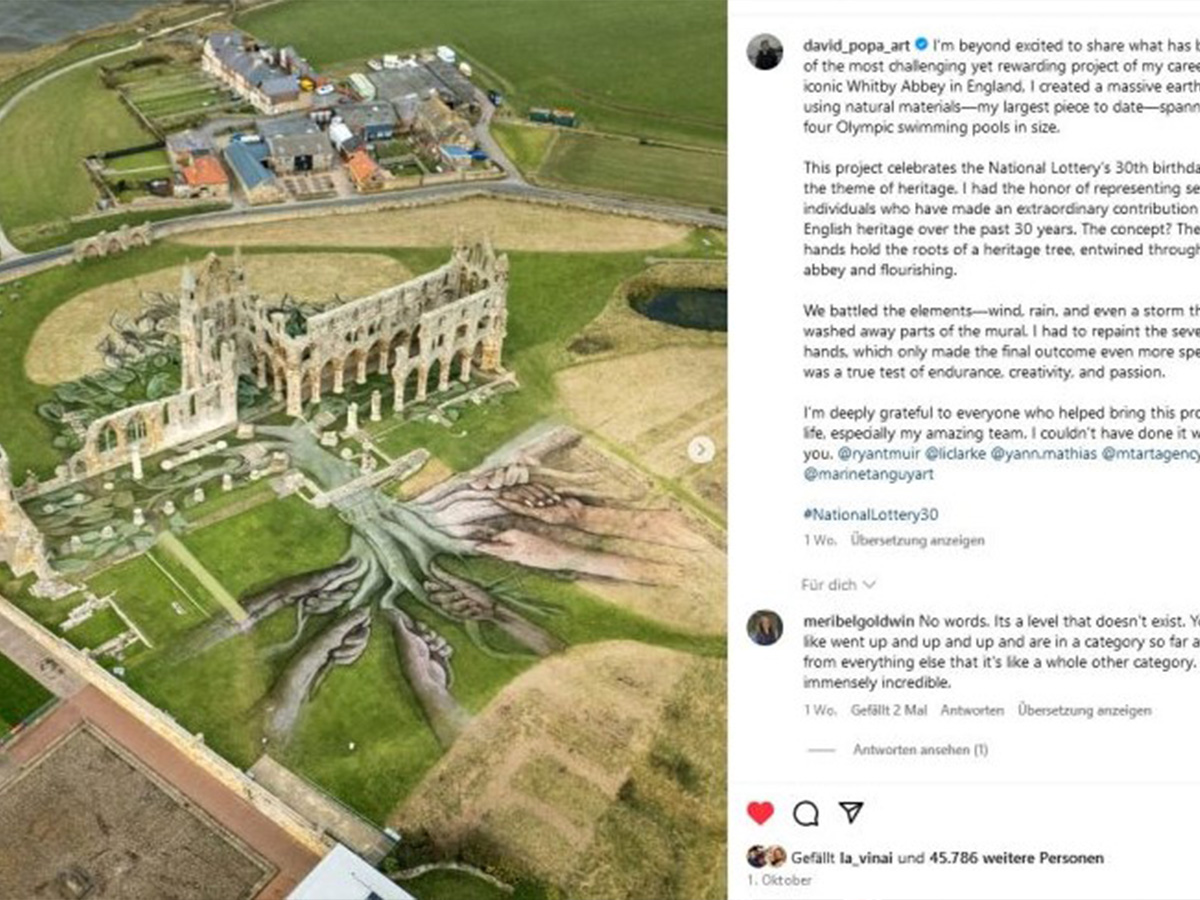
Task: Show caption translation with Übersetzung anzeigen
Action: (917, 540)
